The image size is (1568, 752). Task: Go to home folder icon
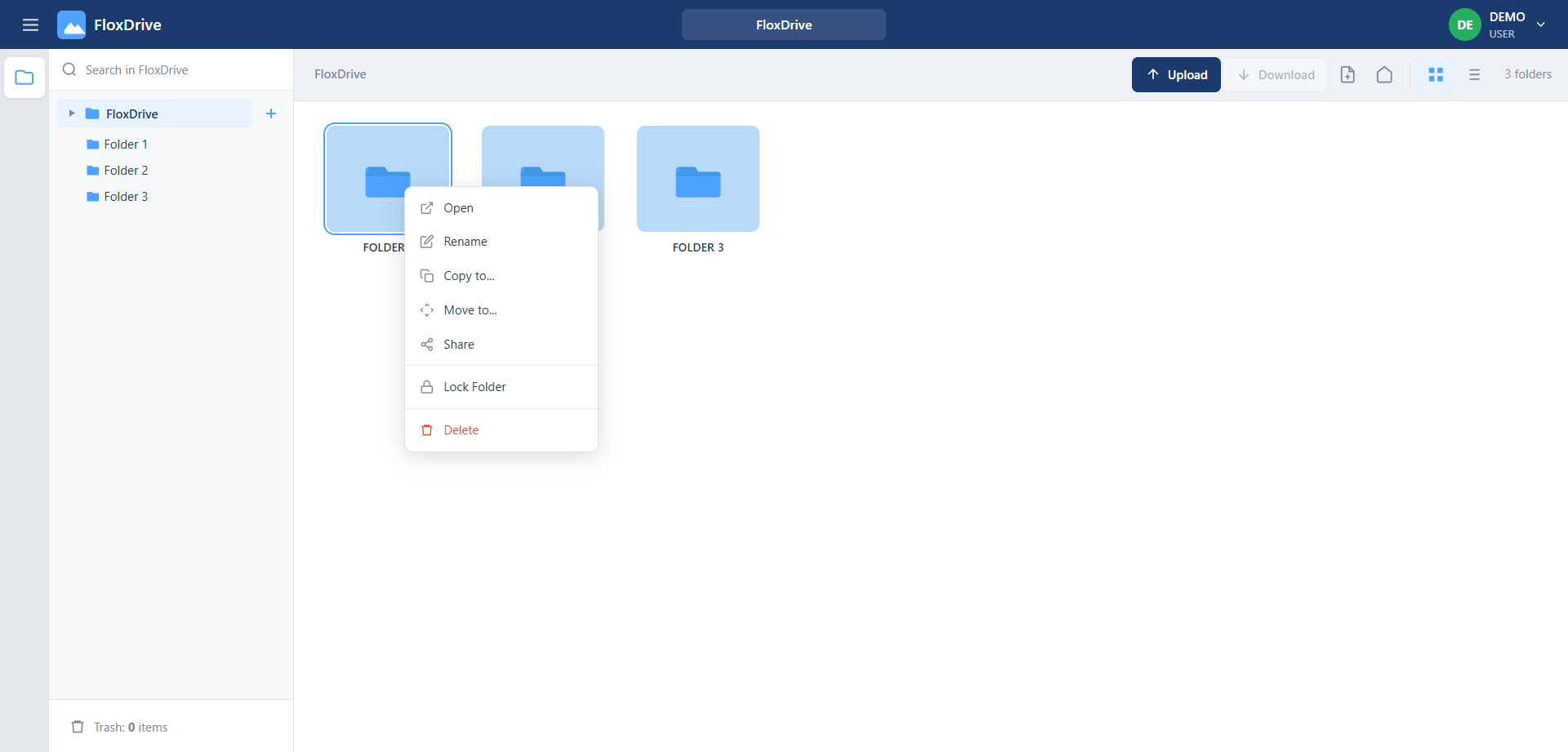[1384, 74]
